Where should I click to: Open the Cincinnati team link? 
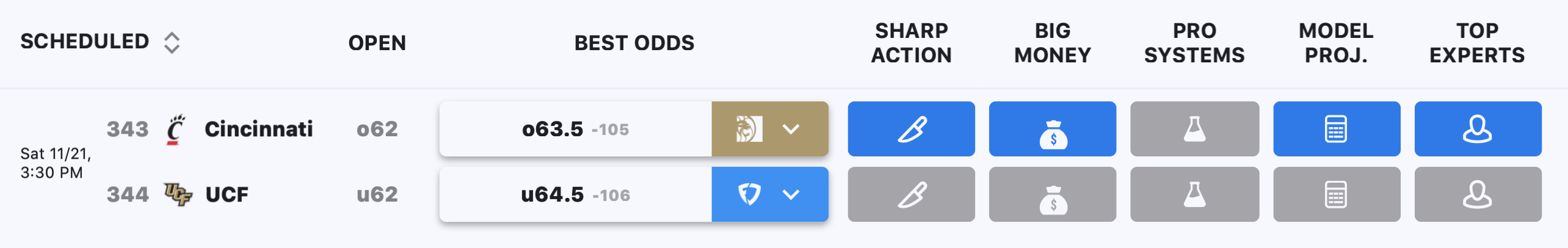point(258,129)
